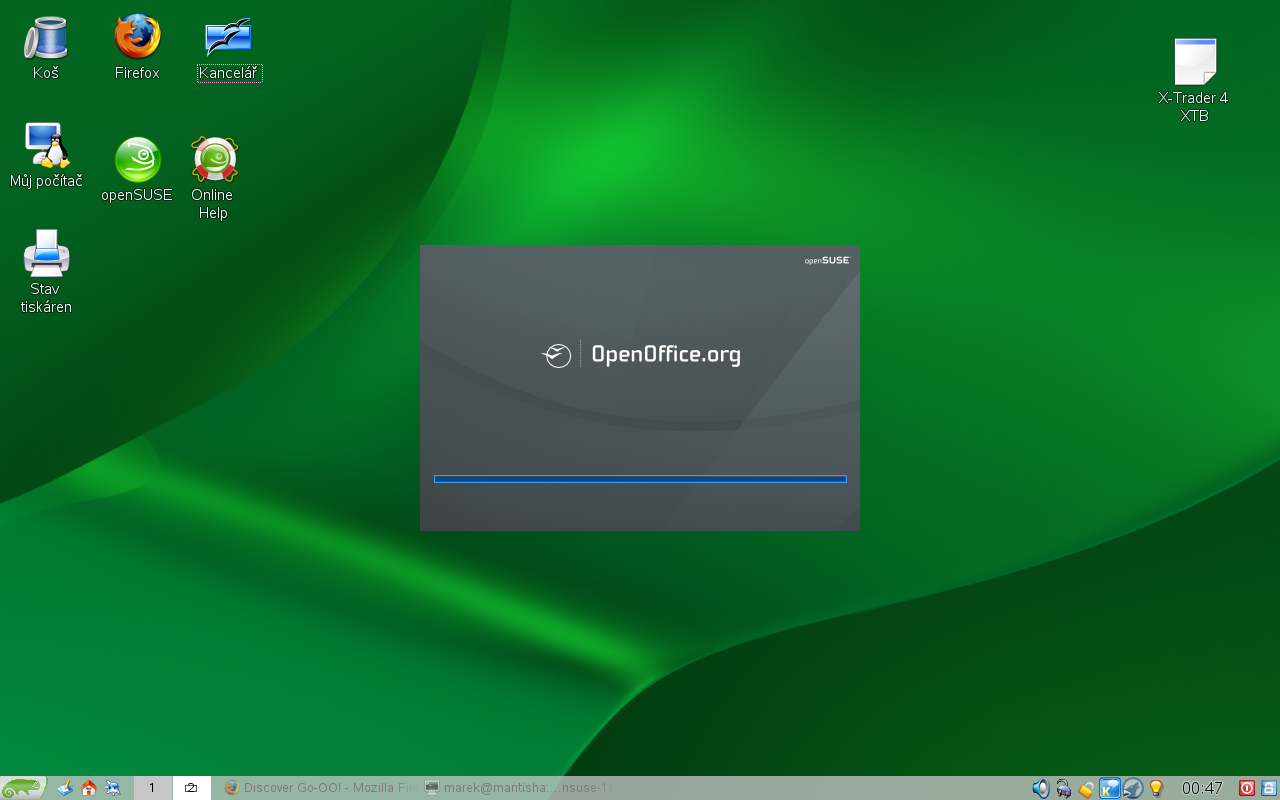This screenshot has width=1280, height=800.
Task: Click the 00:47 panel clock
Action: coord(1202,788)
